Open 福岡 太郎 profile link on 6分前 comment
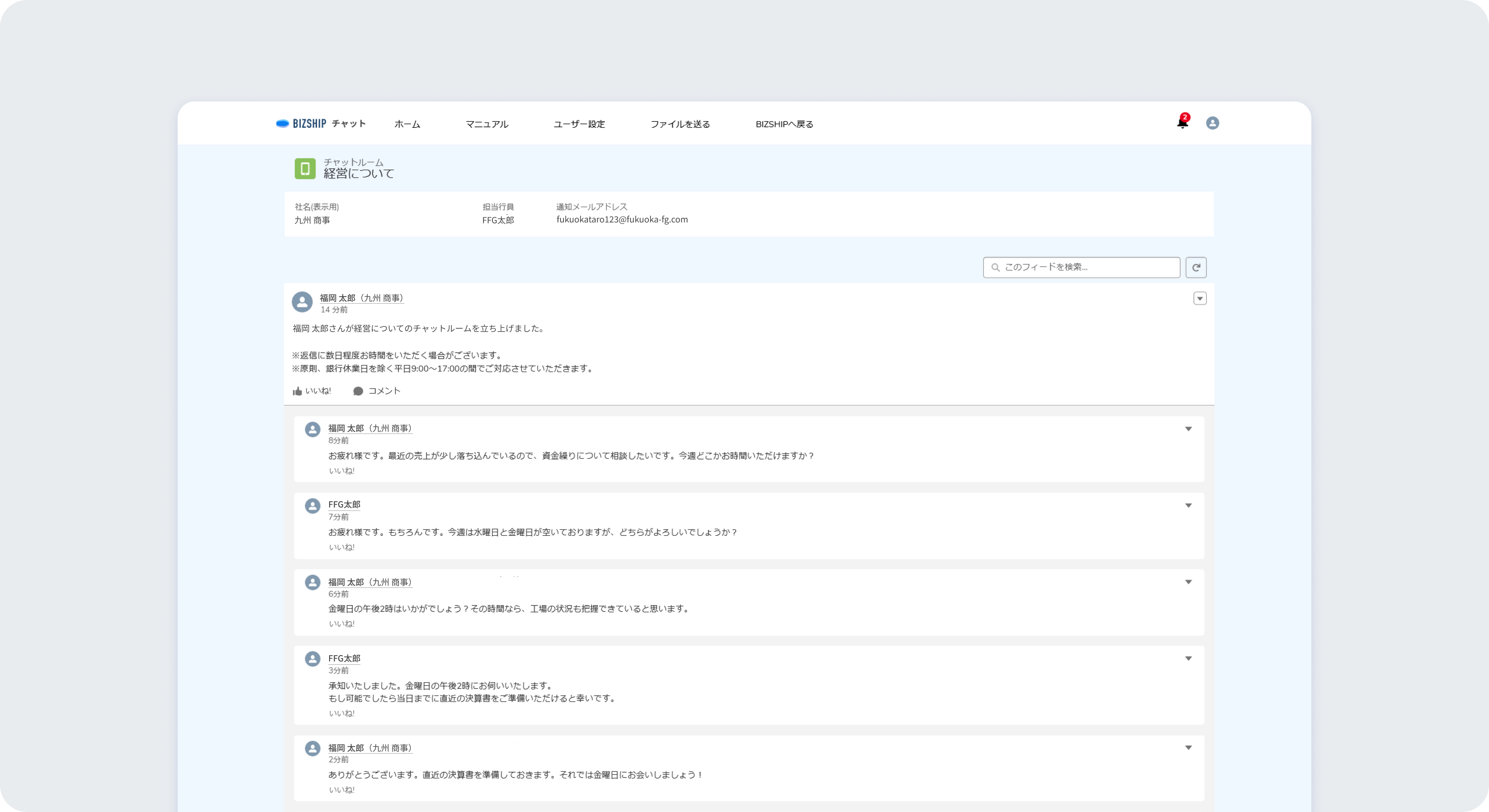The width and height of the screenshot is (1489, 812). pos(370,582)
